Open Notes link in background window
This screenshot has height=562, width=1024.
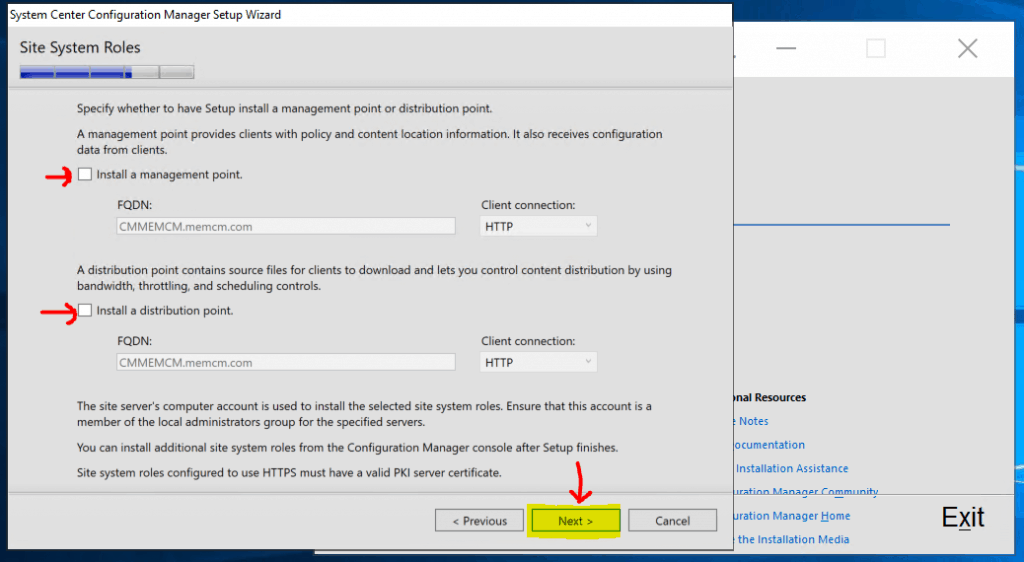pyautogui.click(x=753, y=421)
